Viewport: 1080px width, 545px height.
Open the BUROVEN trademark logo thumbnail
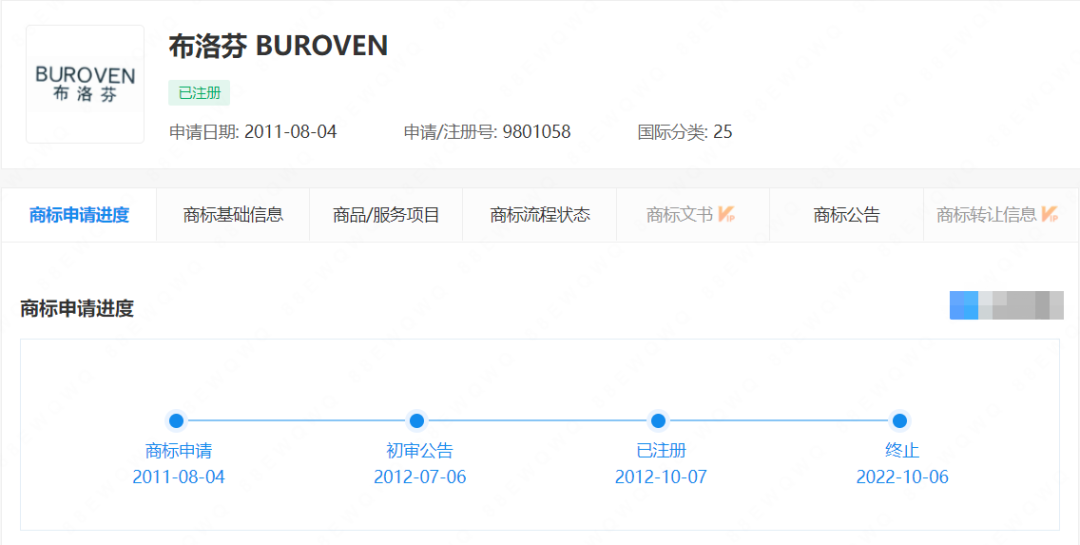pyautogui.click(x=85, y=84)
